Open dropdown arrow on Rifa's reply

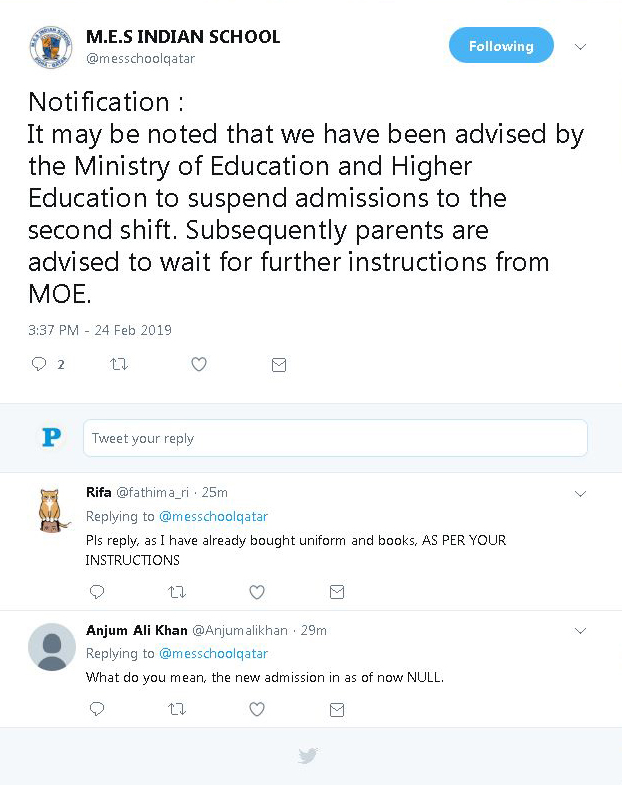pyautogui.click(x=580, y=493)
